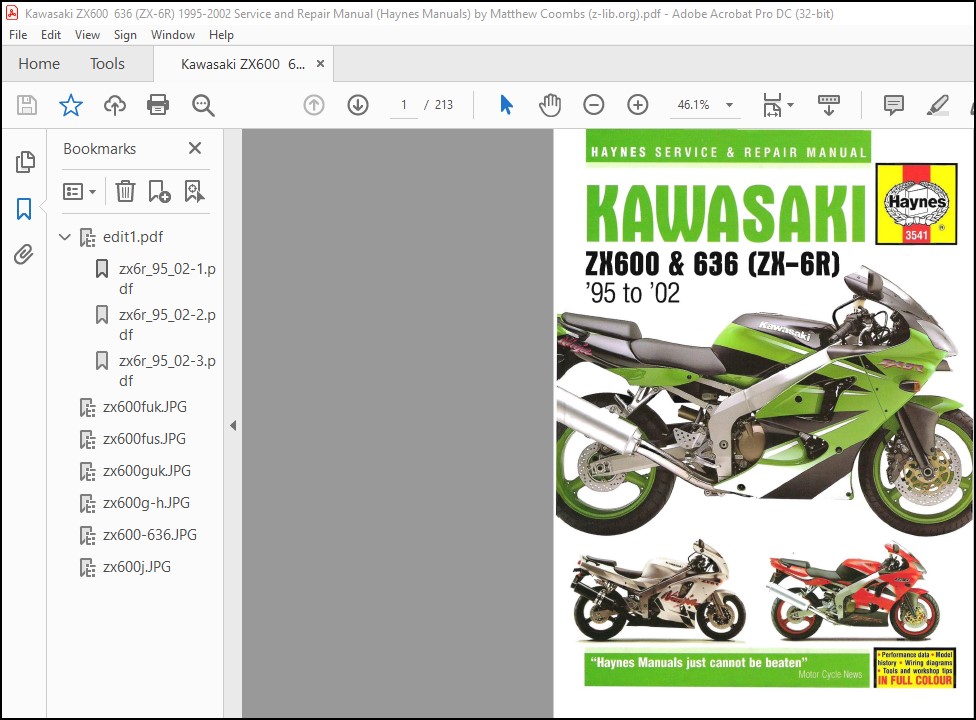Open the Page Thumbnails panel
The width and height of the screenshot is (976, 720).
coord(25,162)
